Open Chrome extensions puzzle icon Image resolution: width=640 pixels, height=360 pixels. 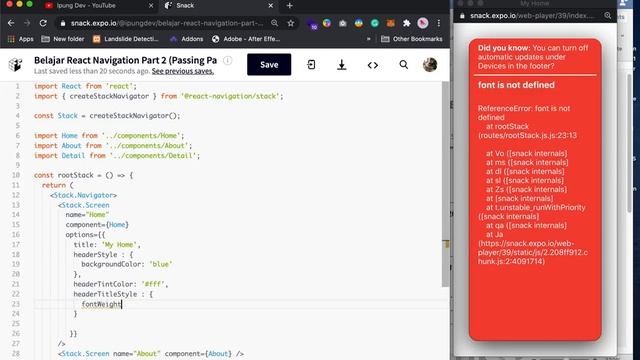point(407,23)
